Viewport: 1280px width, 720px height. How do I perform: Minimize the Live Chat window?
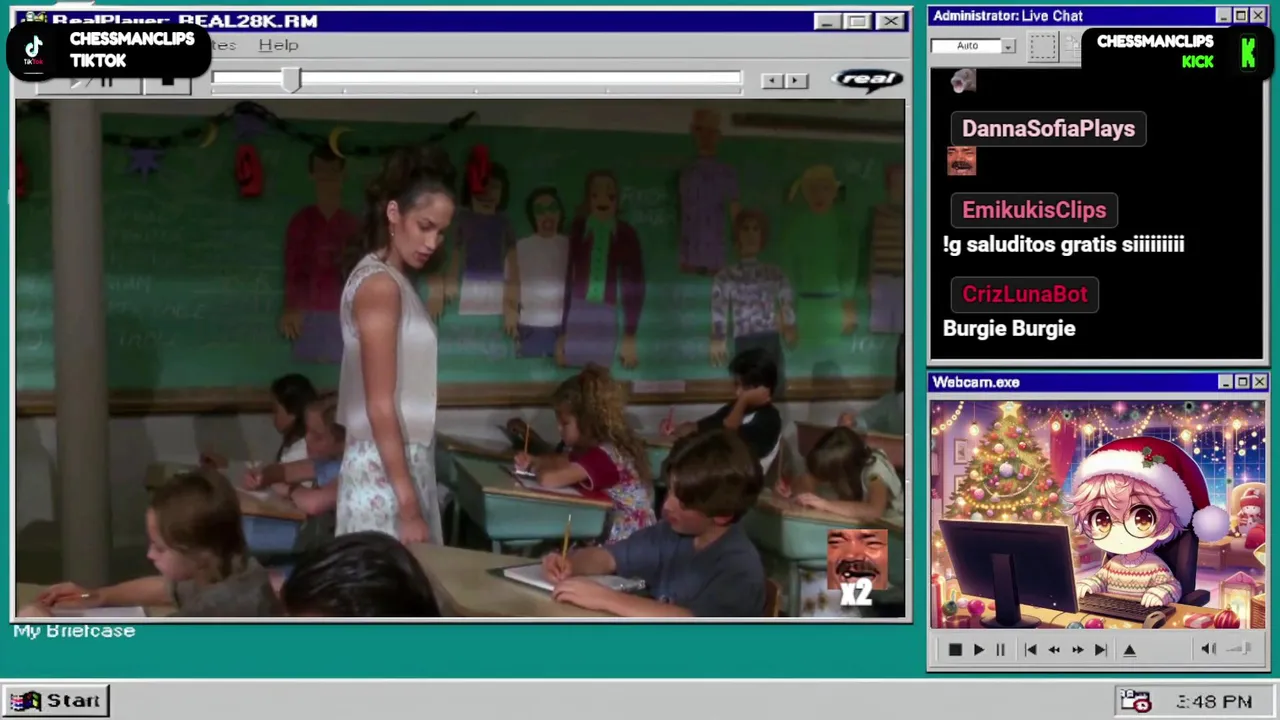click(x=1224, y=16)
